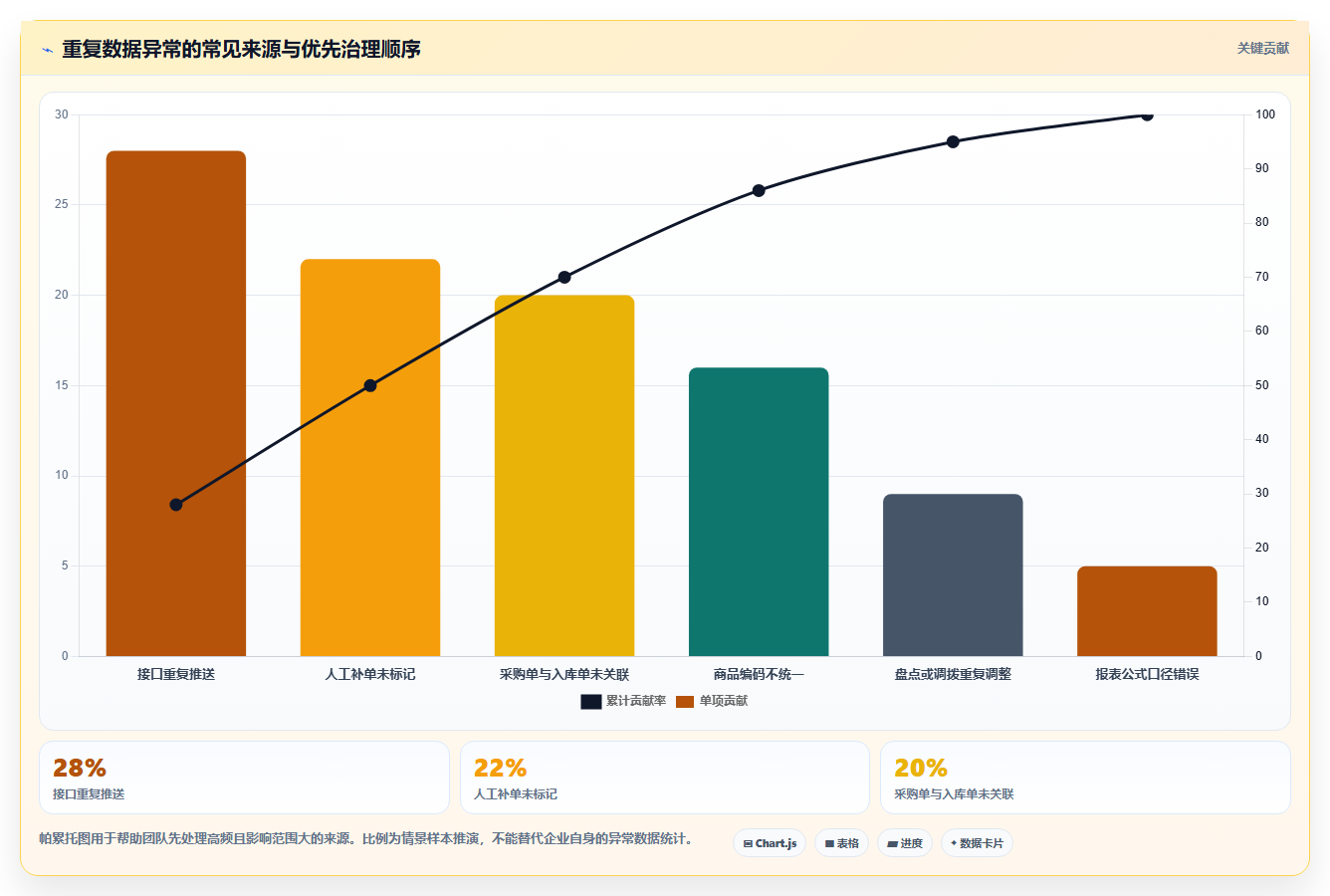Click the 报表公式口径错误 bar
Image resolution: width=1330 pixels, height=896 pixels.
coord(1147,611)
